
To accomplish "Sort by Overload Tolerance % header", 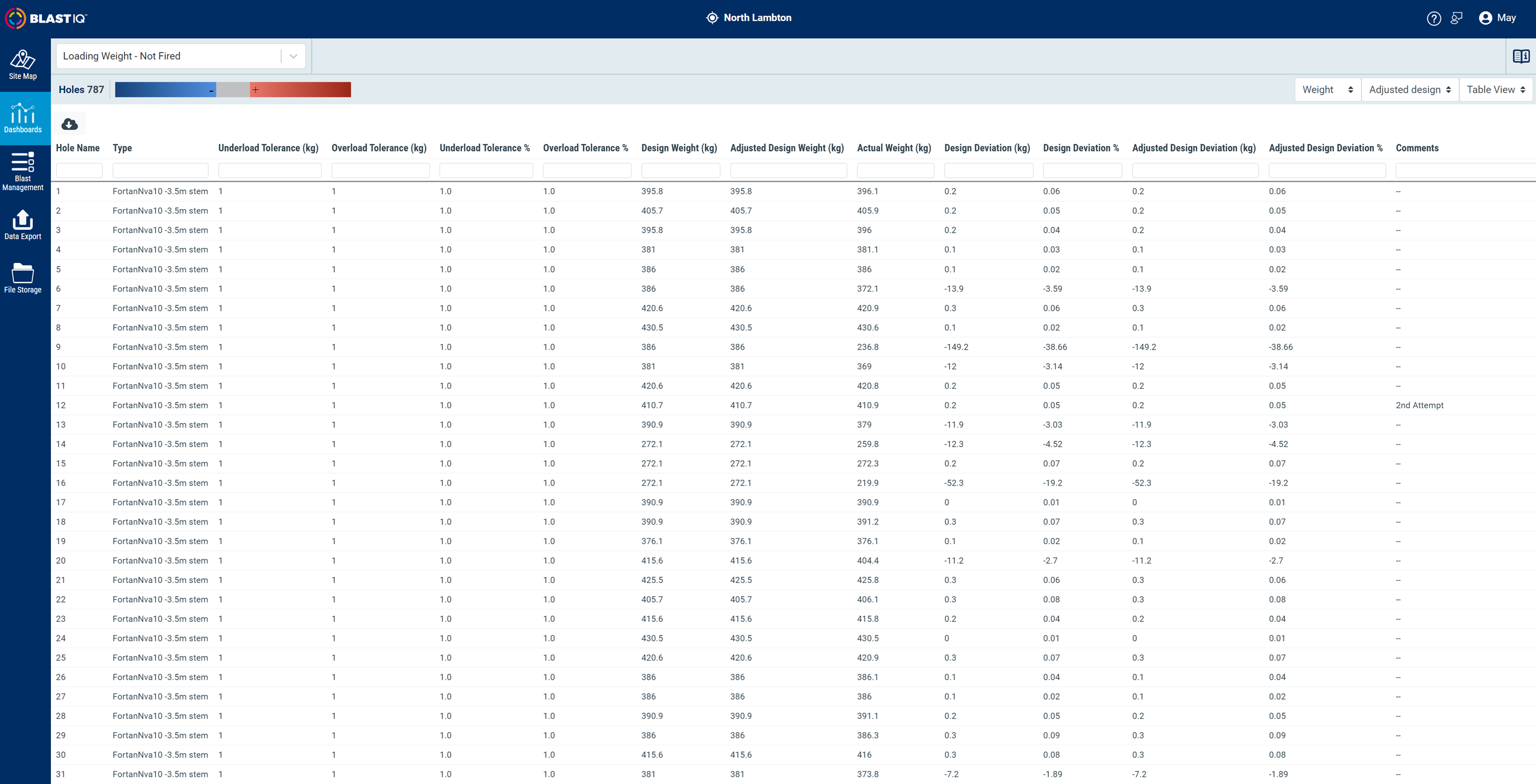I will [x=586, y=148].
